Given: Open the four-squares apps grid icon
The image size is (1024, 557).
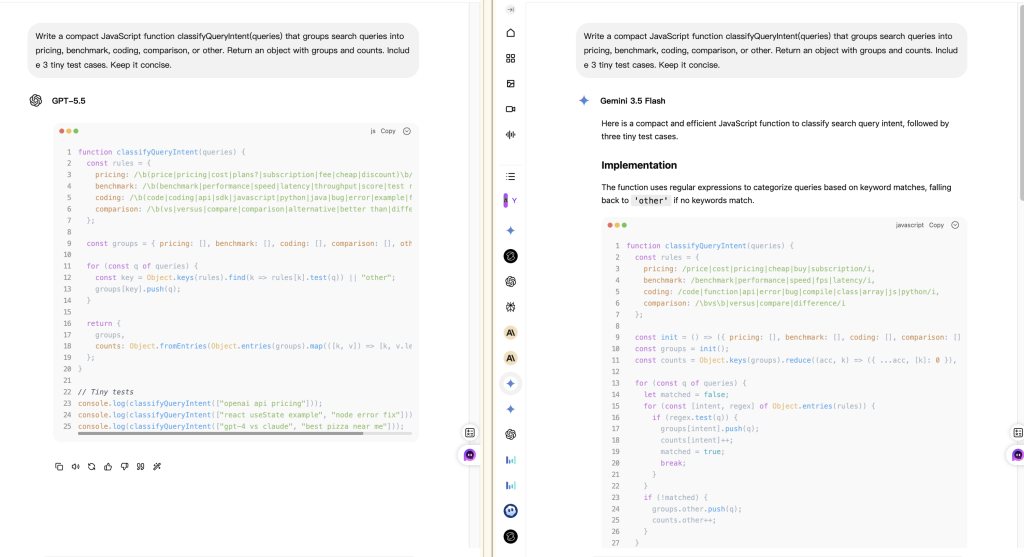Looking at the screenshot, I should [x=511, y=59].
